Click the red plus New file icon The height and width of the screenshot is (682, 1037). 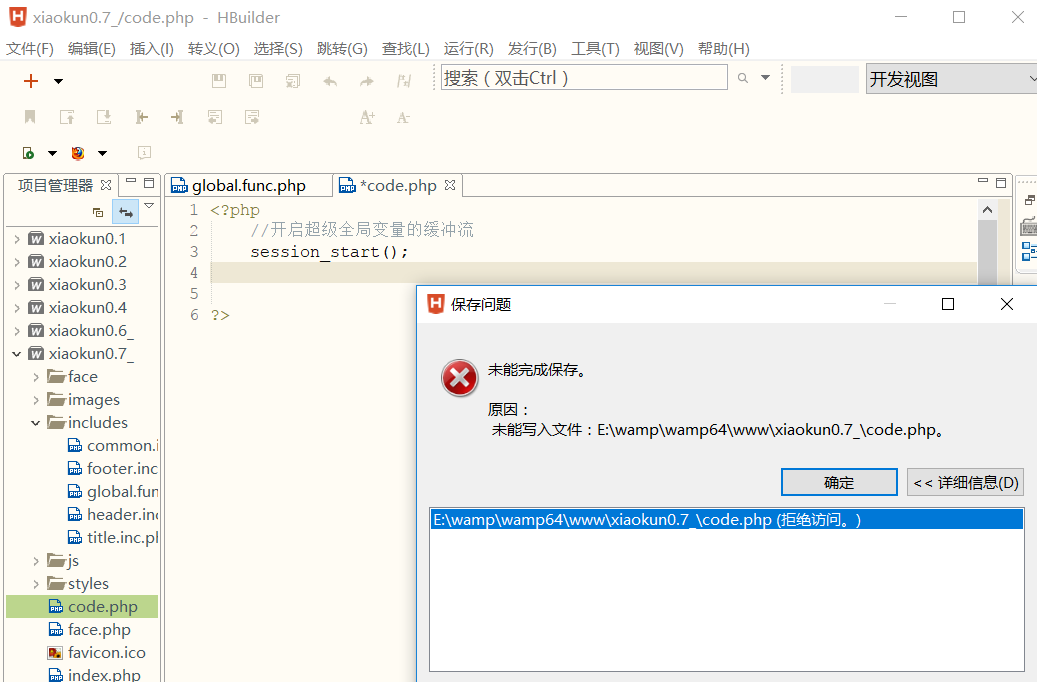click(x=31, y=81)
